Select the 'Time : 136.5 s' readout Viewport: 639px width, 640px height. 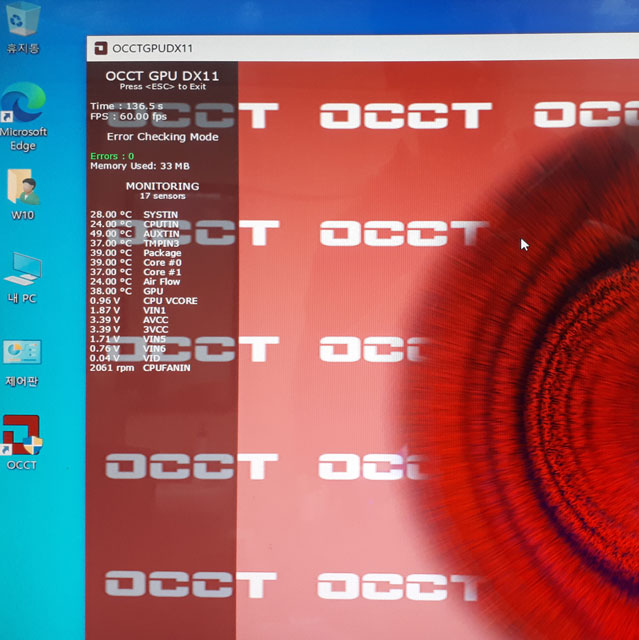click(126, 106)
